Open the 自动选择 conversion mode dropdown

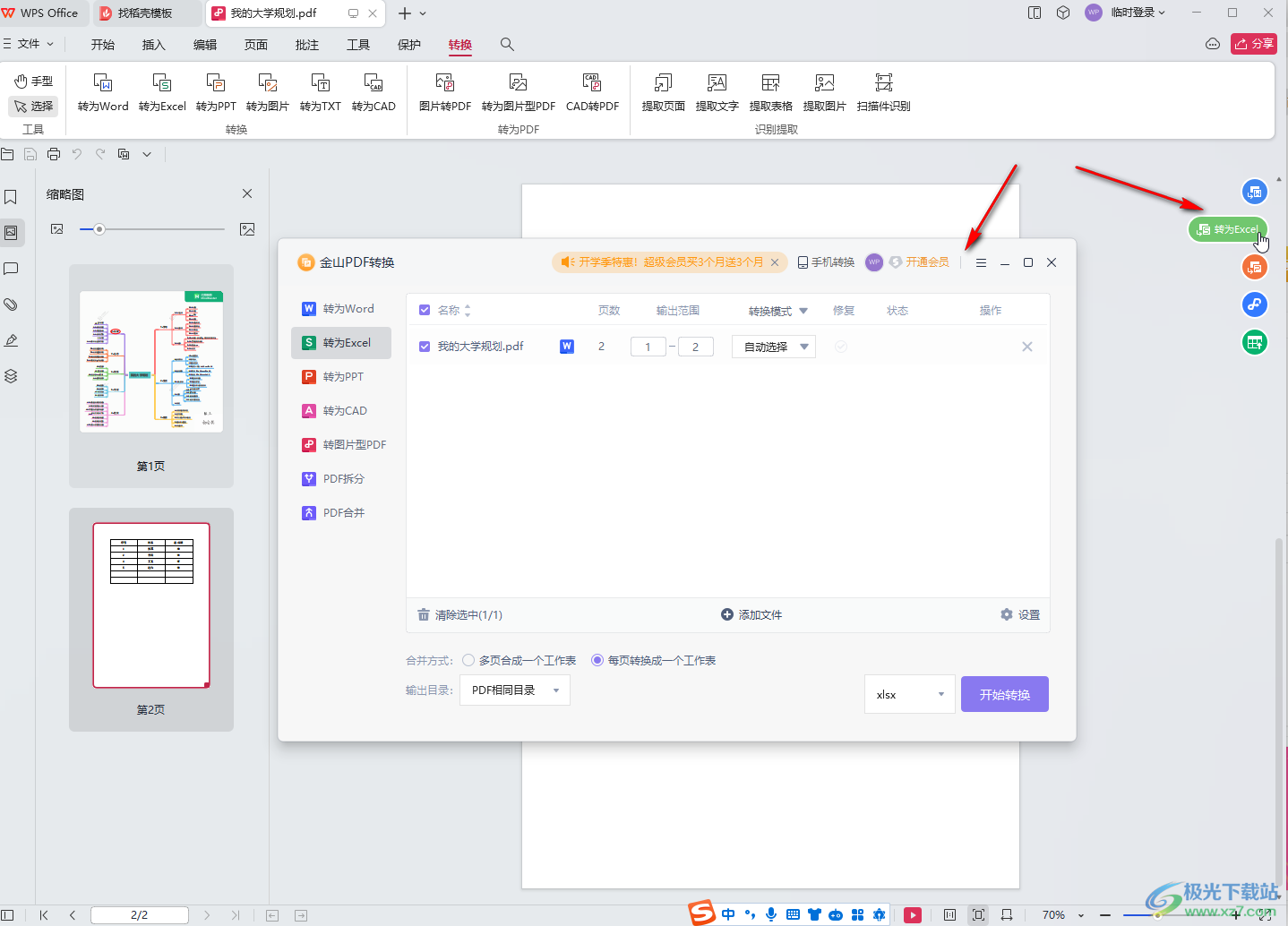774,347
